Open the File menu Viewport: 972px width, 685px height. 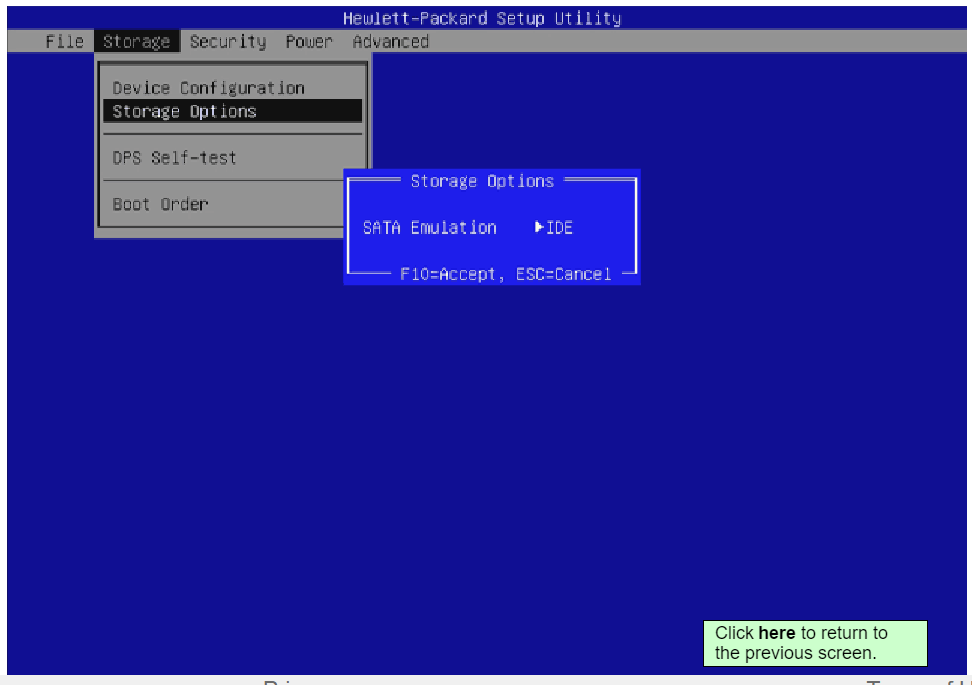(64, 42)
